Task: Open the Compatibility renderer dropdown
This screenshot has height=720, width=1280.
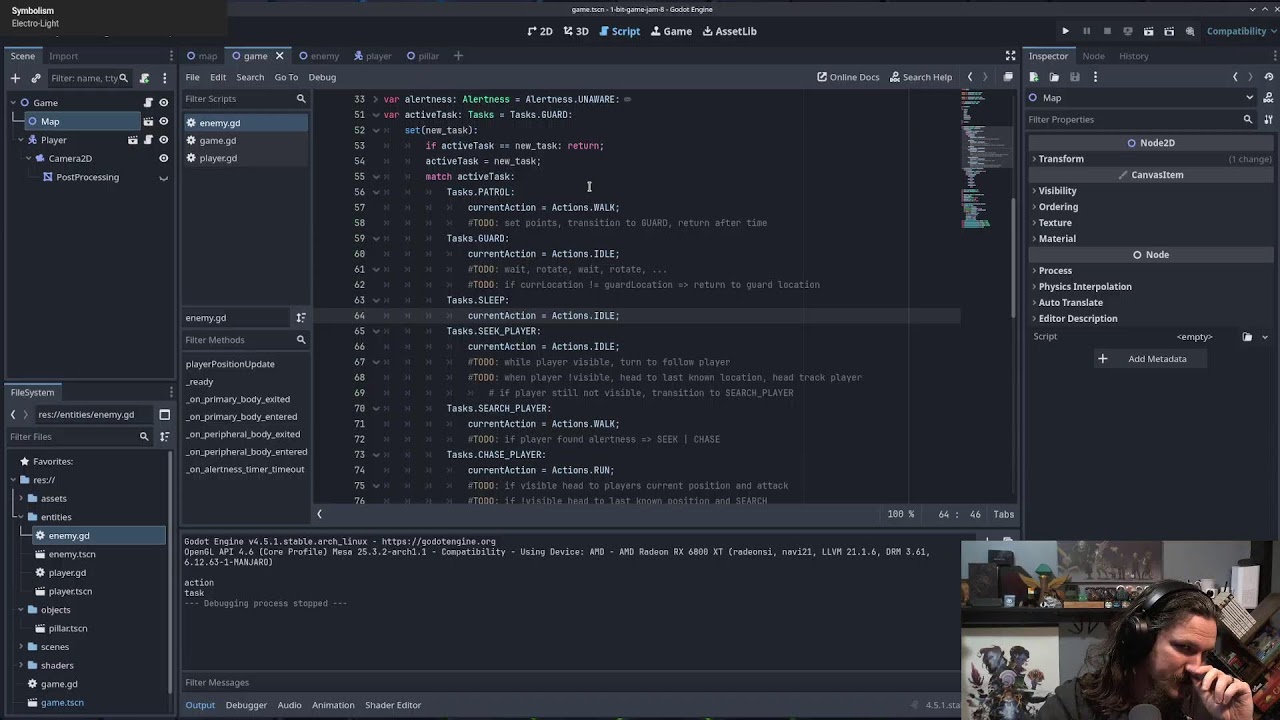Action: coord(1242,31)
